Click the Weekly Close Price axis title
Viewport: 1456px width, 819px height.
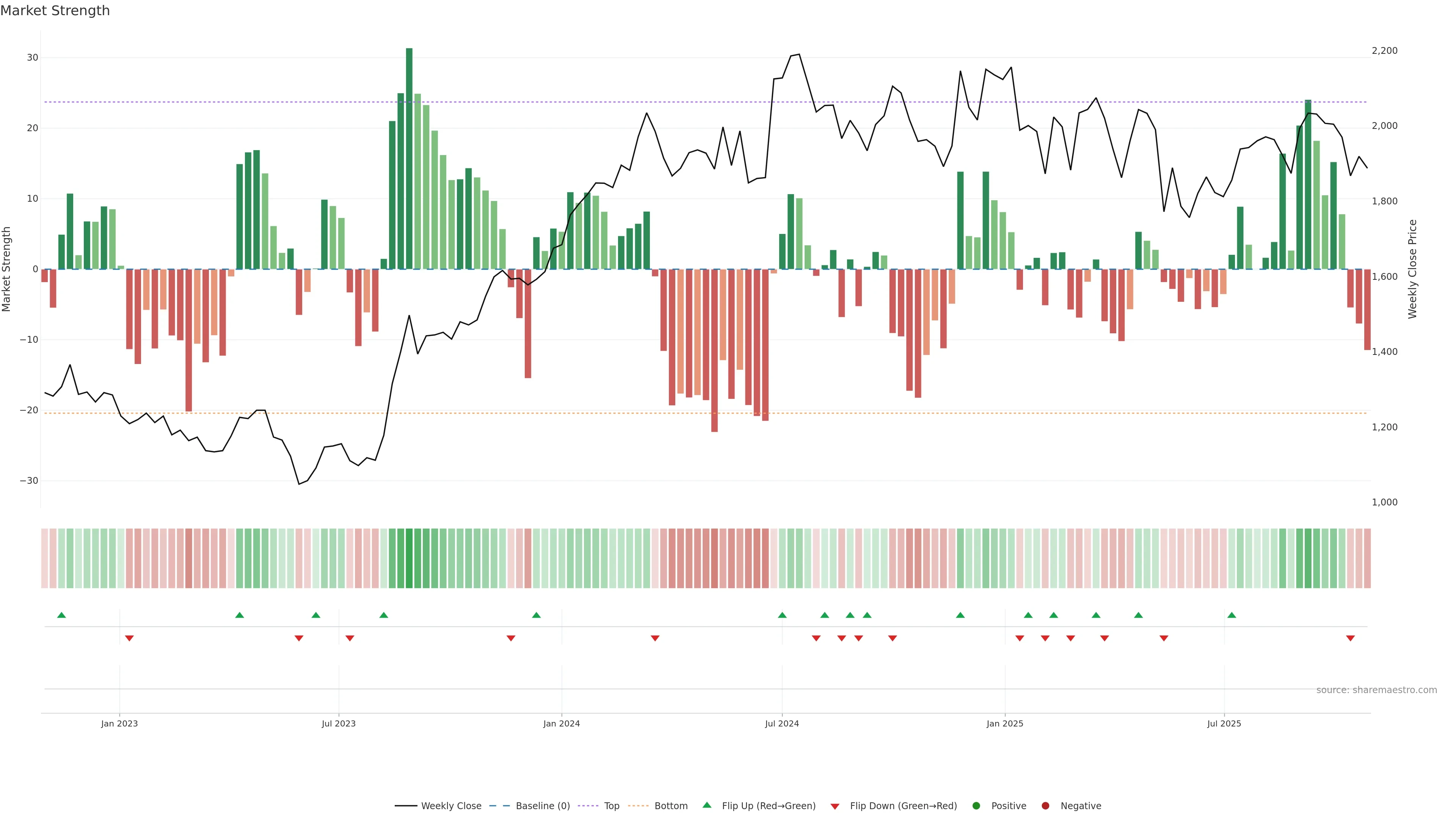click(1412, 269)
